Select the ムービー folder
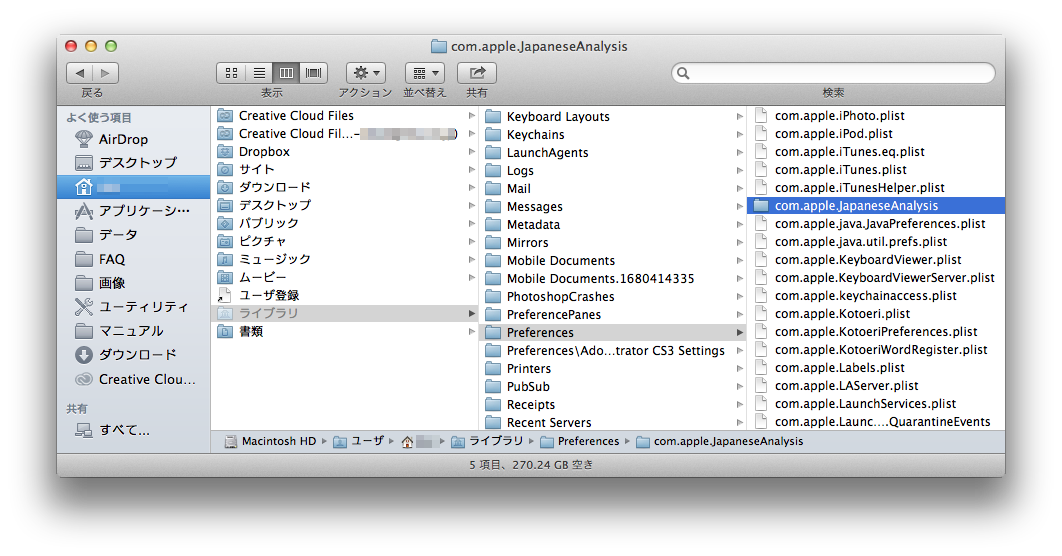The image size is (1062, 556). [345, 278]
